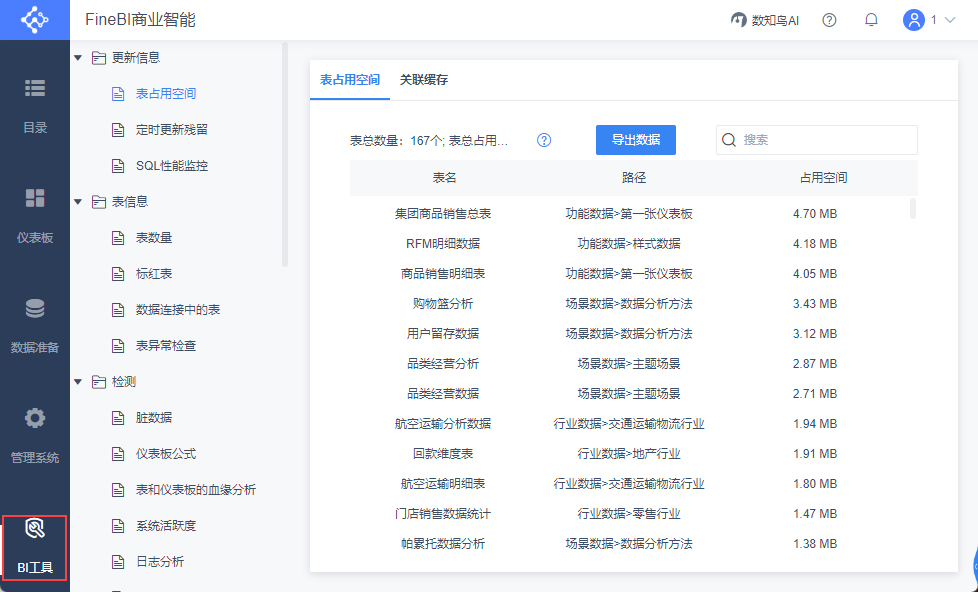
Task: Open the notification bell
Action: pos(871,21)
